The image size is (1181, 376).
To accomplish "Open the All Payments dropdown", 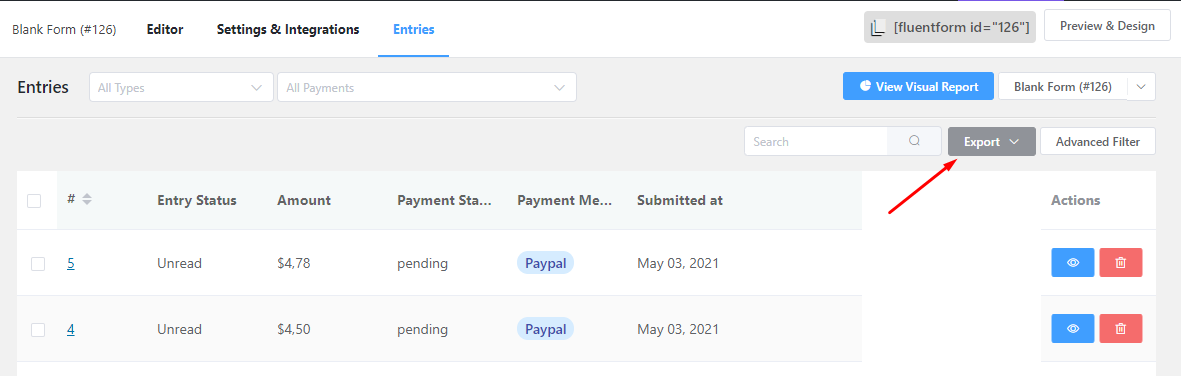I will point(426,87).
